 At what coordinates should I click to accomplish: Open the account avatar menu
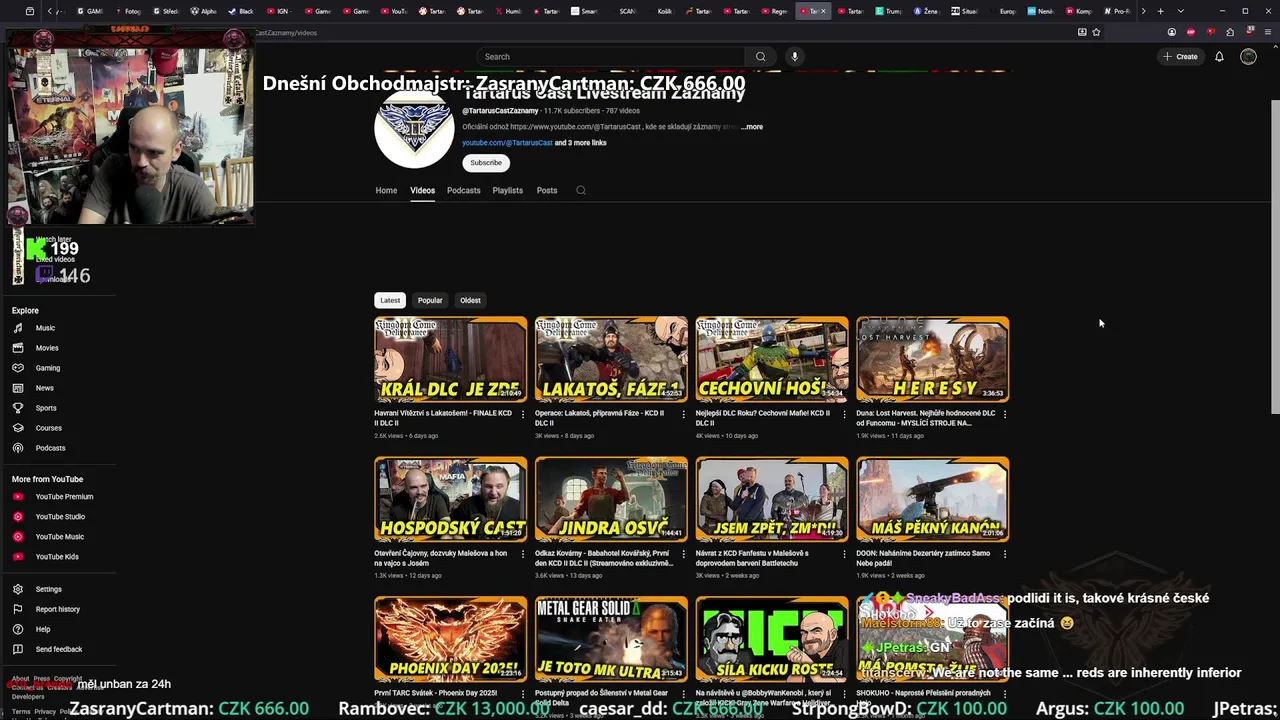1248,57
